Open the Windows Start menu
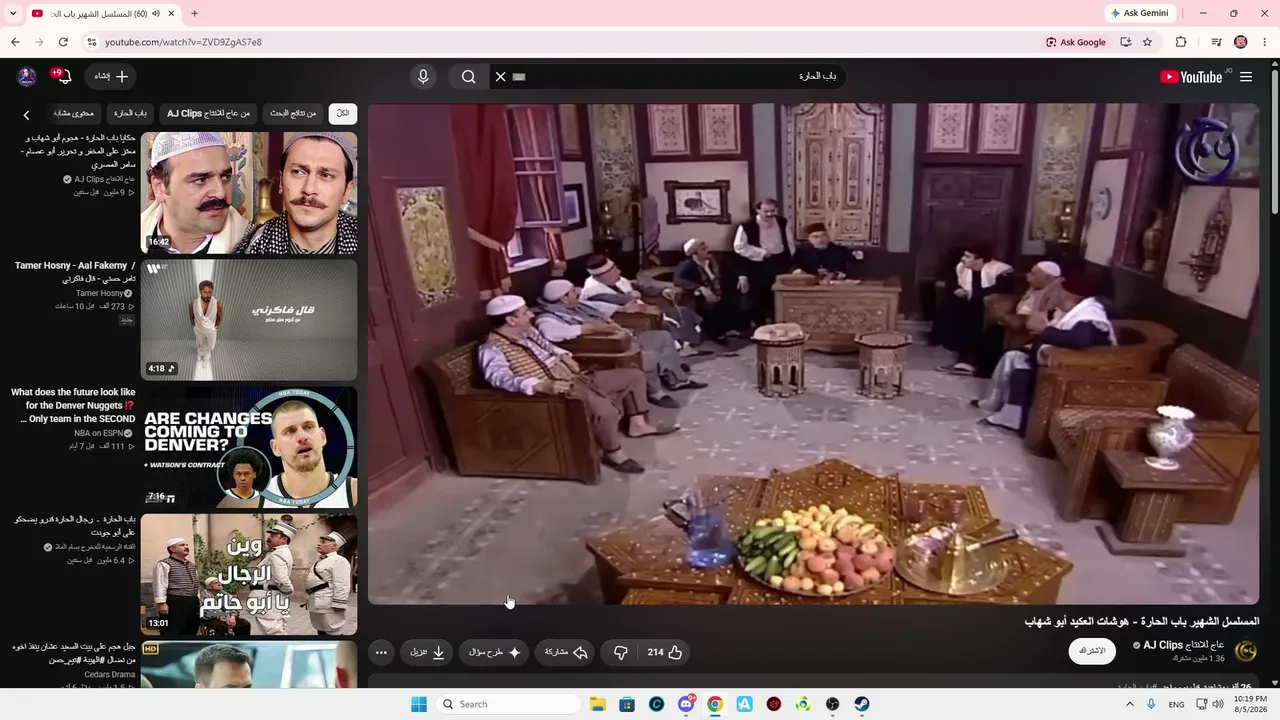This screenshot has width=1280, height=720. pyautogui.click(x=419, y=704)
